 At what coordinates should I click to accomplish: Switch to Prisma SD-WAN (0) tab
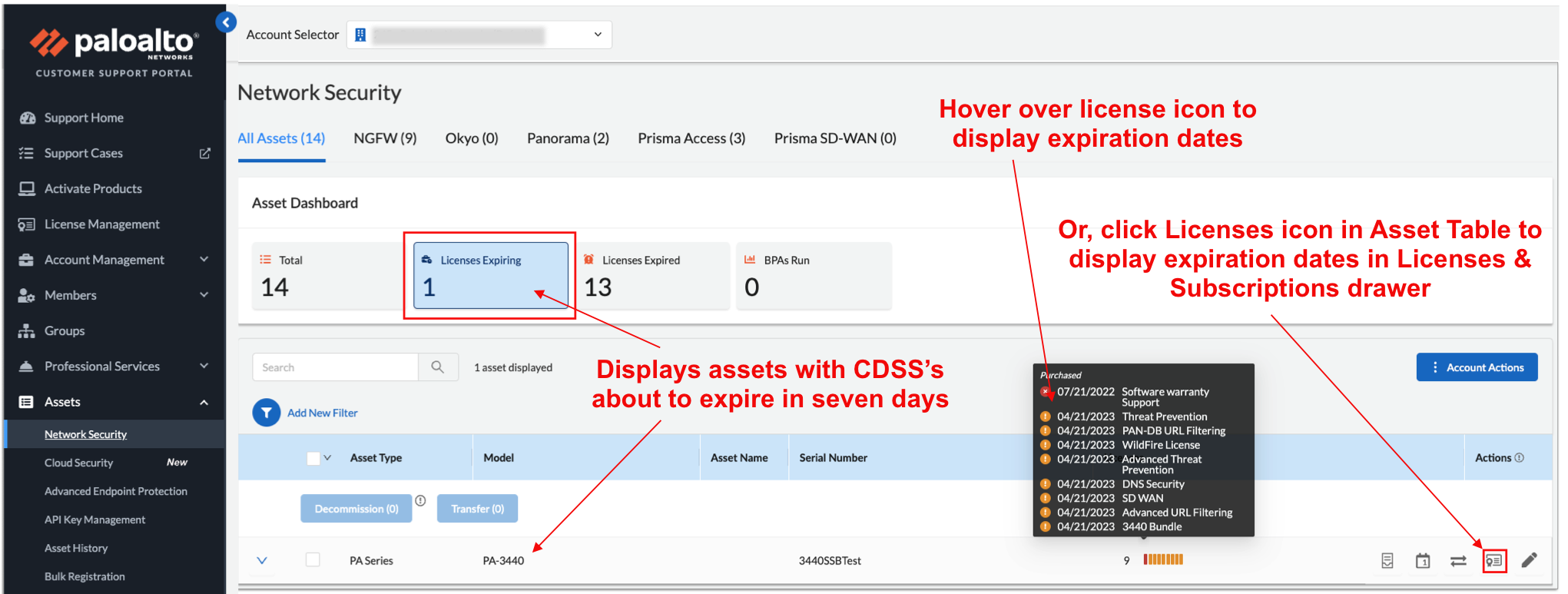(835, 138)
